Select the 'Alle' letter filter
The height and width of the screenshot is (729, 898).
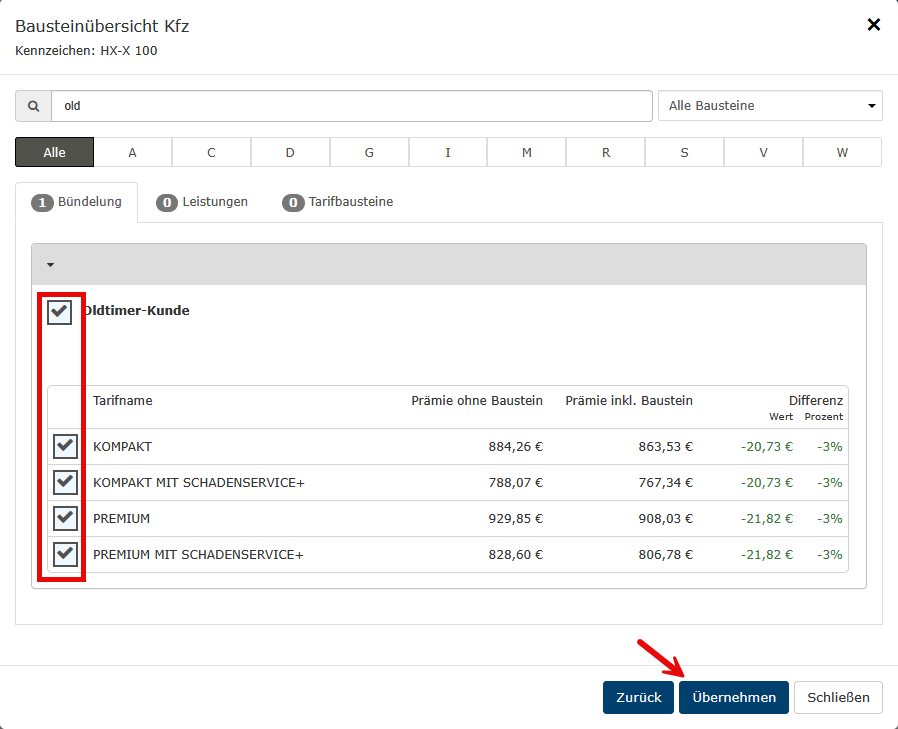point(54,152)
